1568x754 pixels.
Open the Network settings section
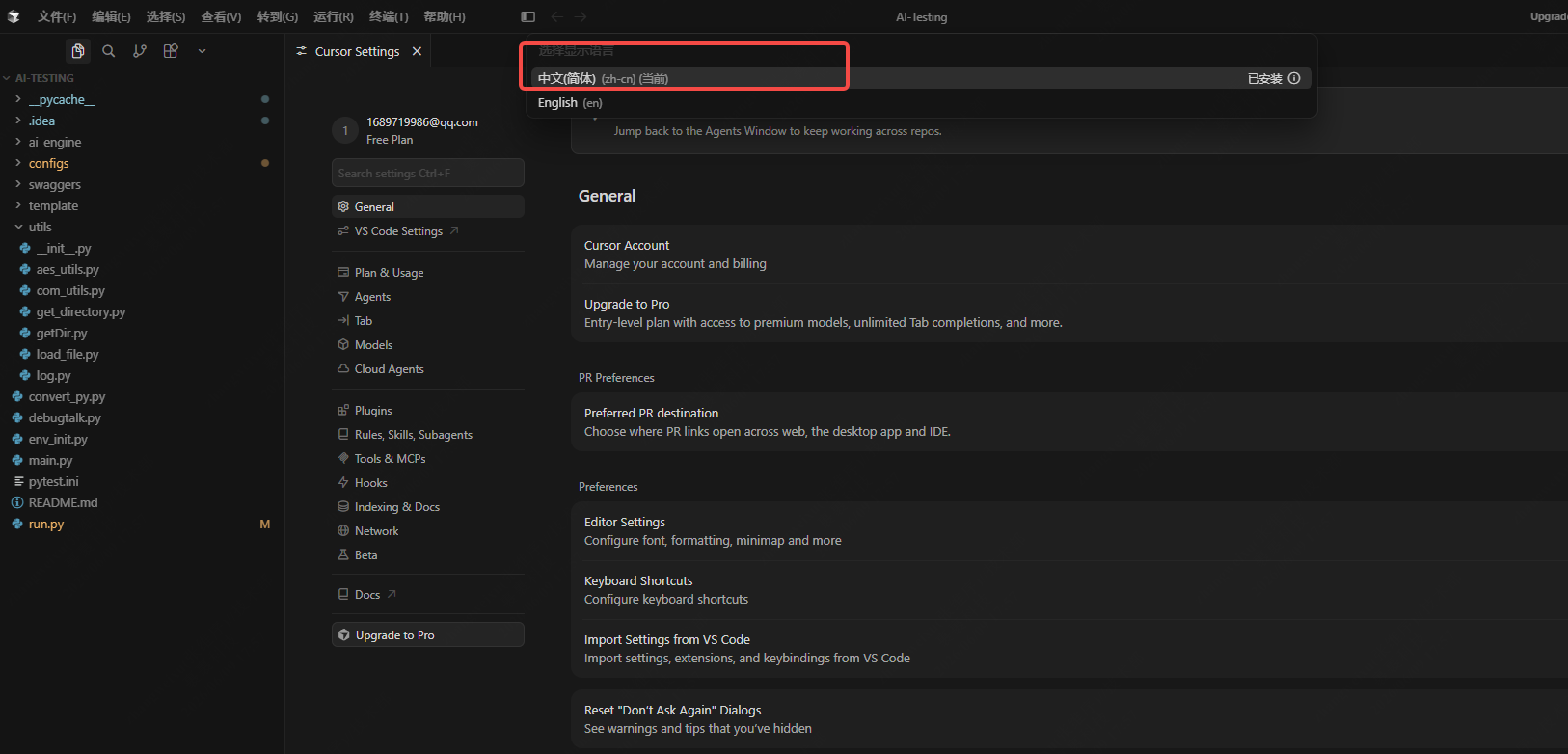click(x=428, y=531)
